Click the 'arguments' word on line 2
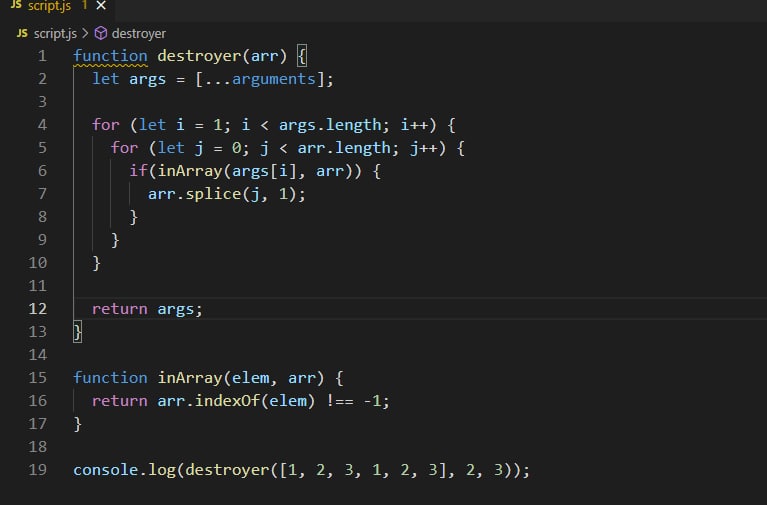Screen dimensions: 767x505 (x=273, y=79)
